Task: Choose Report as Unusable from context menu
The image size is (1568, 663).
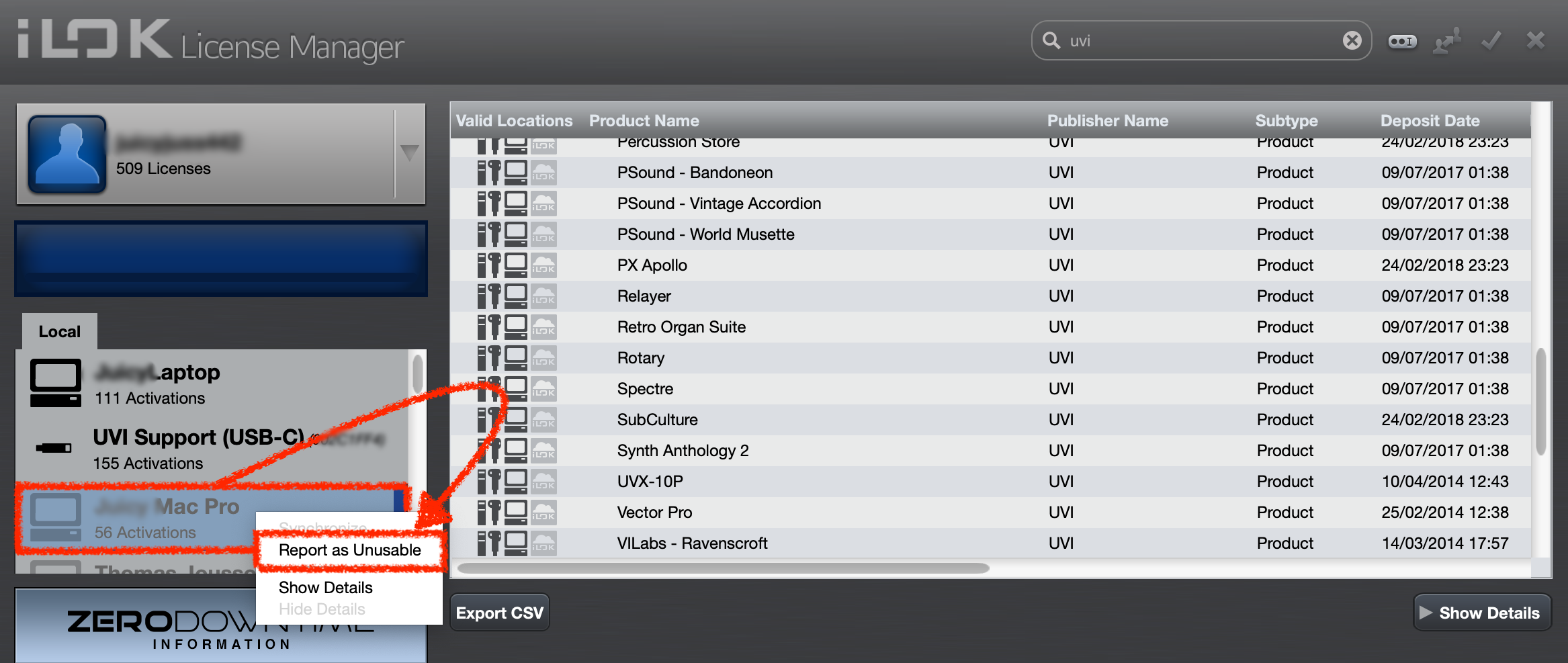Action: pyautogui.click(x=349, y=550)
